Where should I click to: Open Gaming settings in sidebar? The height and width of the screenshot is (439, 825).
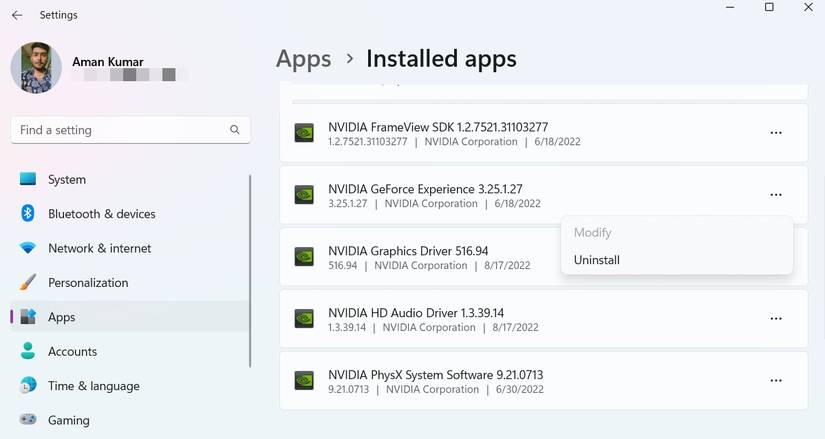[69, 421]
